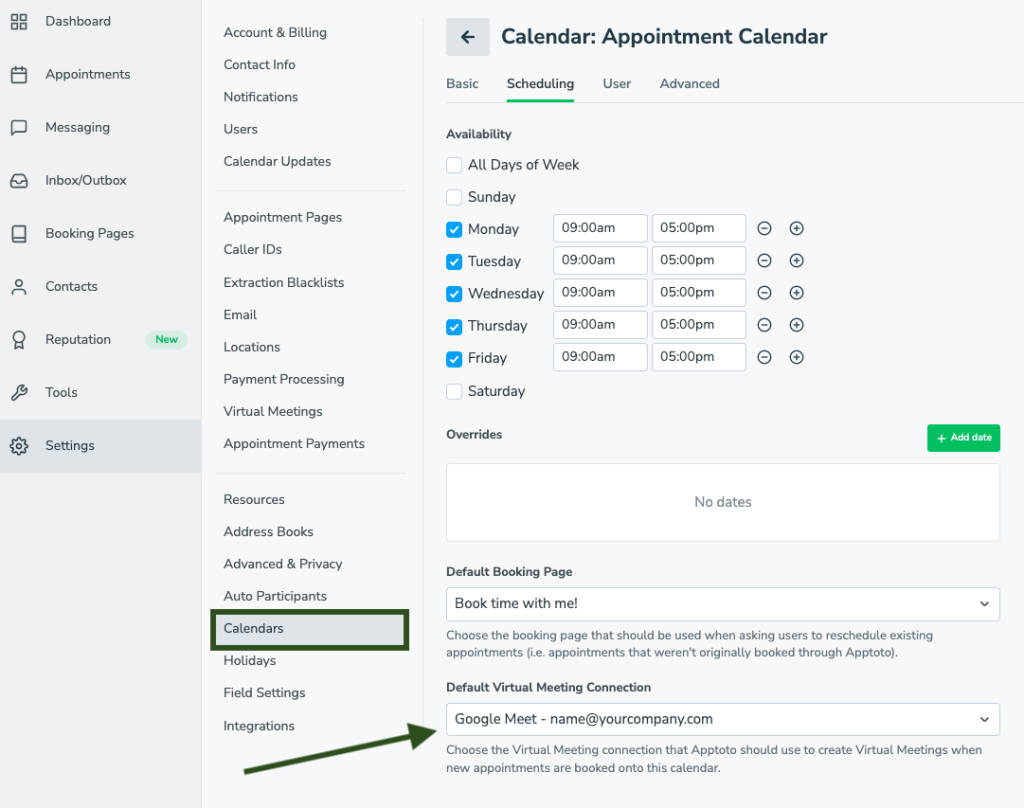1024x808 pixels.
Task: Click the Add date button
Action: point(963,438)
